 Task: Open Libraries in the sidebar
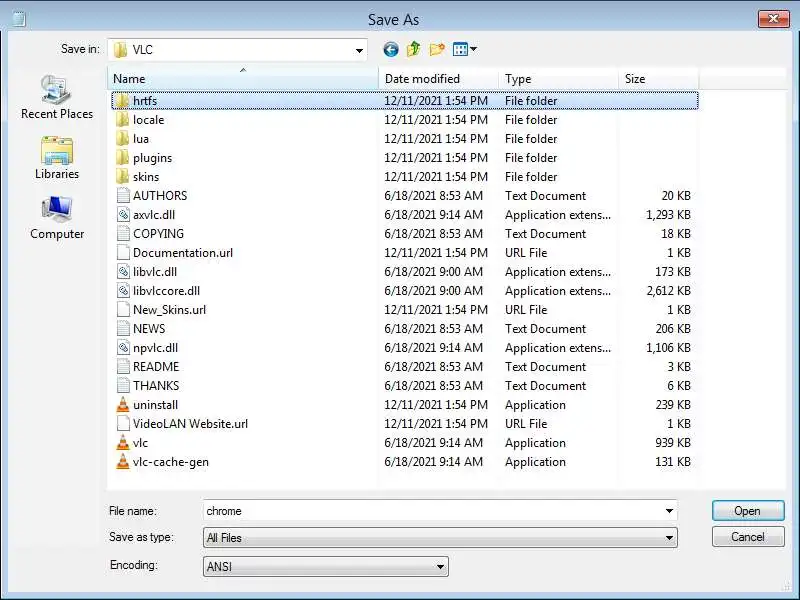click(57, 158)
